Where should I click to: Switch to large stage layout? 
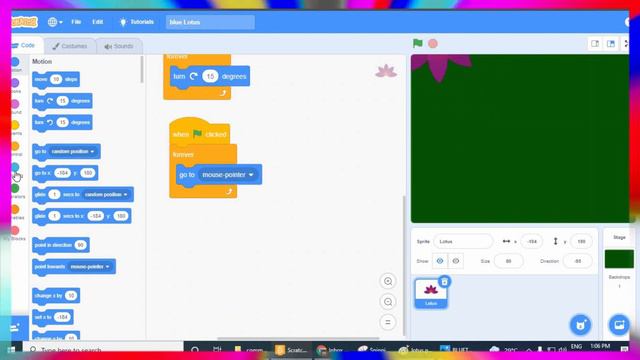pos(611,44)
